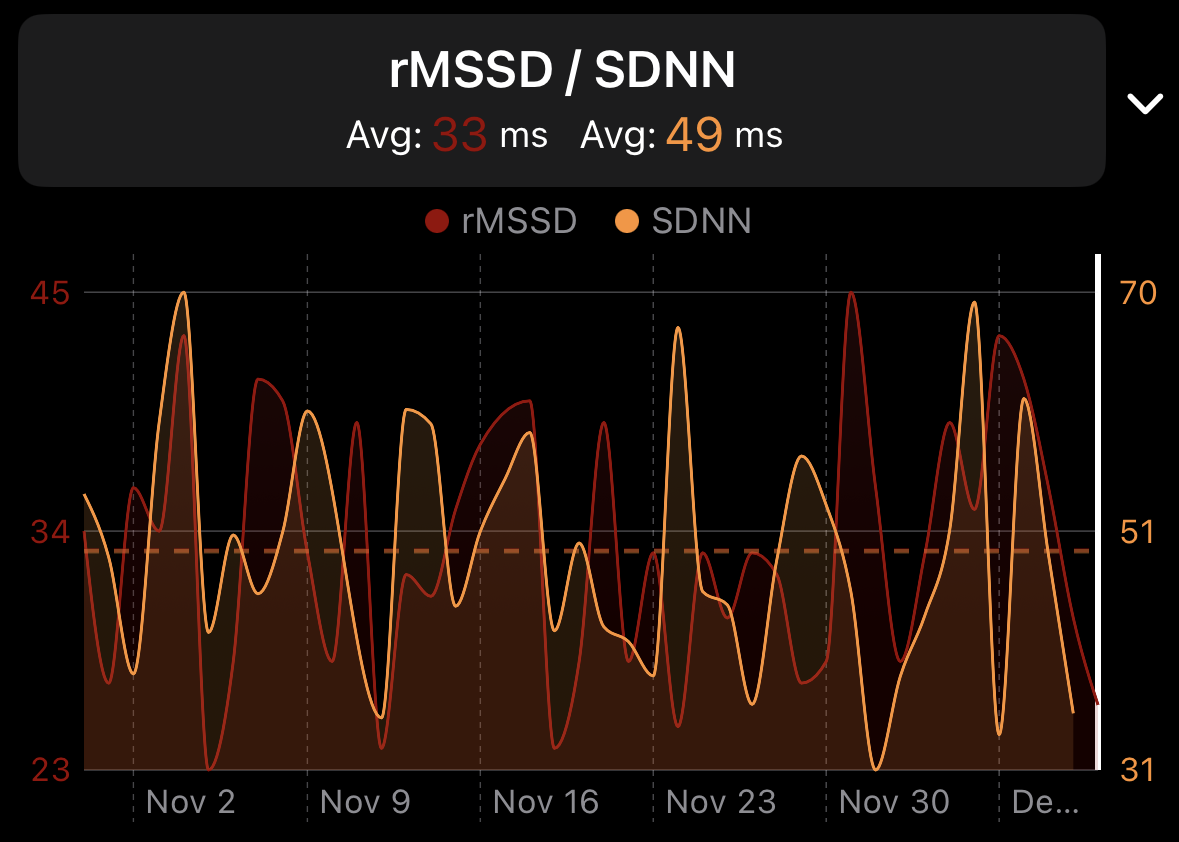
Task: Choose the Nov 30 date label
Action: (894, 802)
